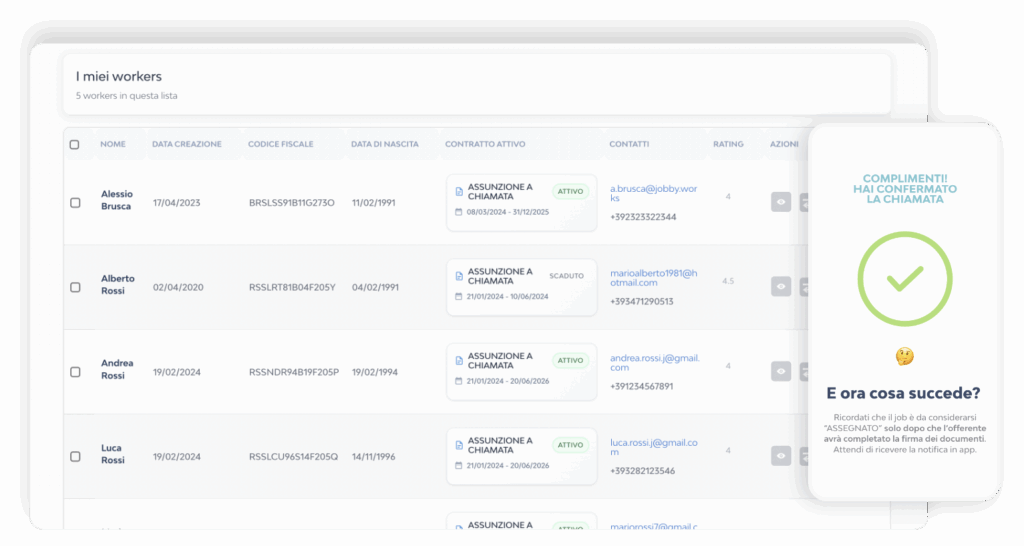
Task: Click SCADUTO badge on Alberto Rossi's contract
Action: tap(566, 275)
